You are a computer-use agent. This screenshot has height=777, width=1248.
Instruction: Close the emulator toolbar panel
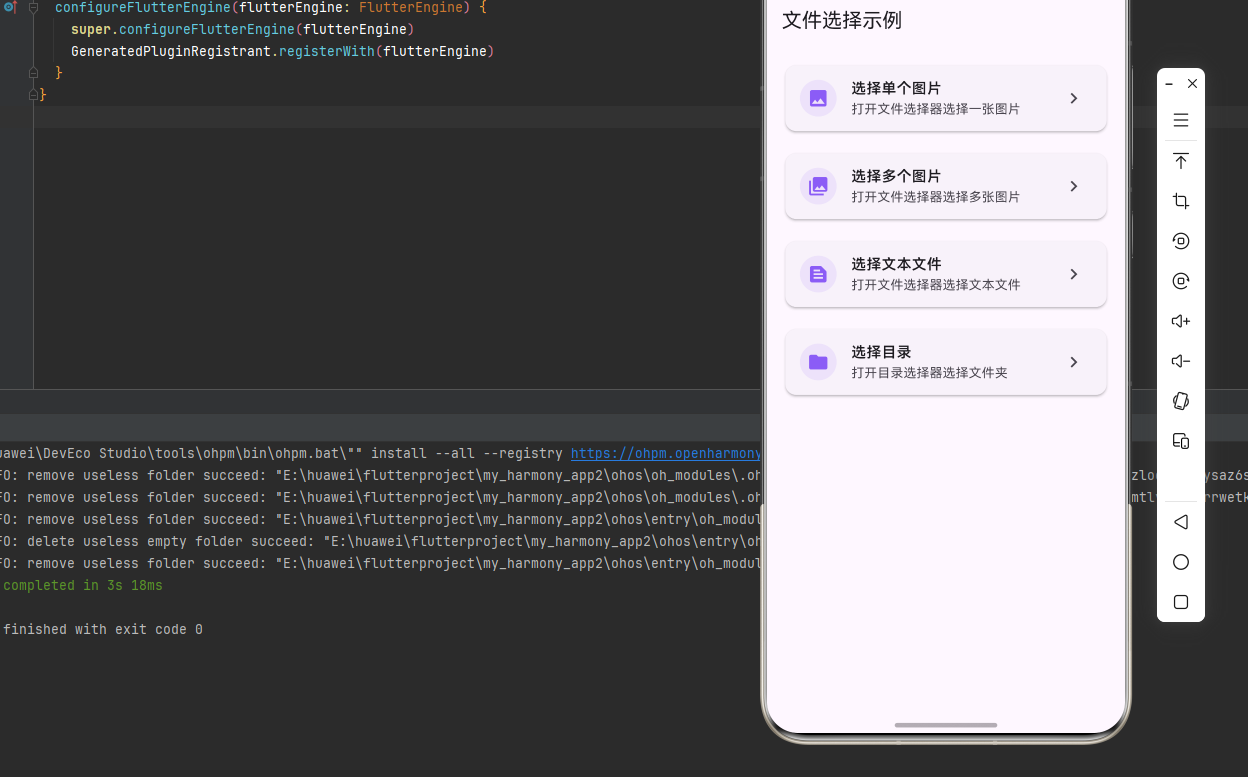1192,84
